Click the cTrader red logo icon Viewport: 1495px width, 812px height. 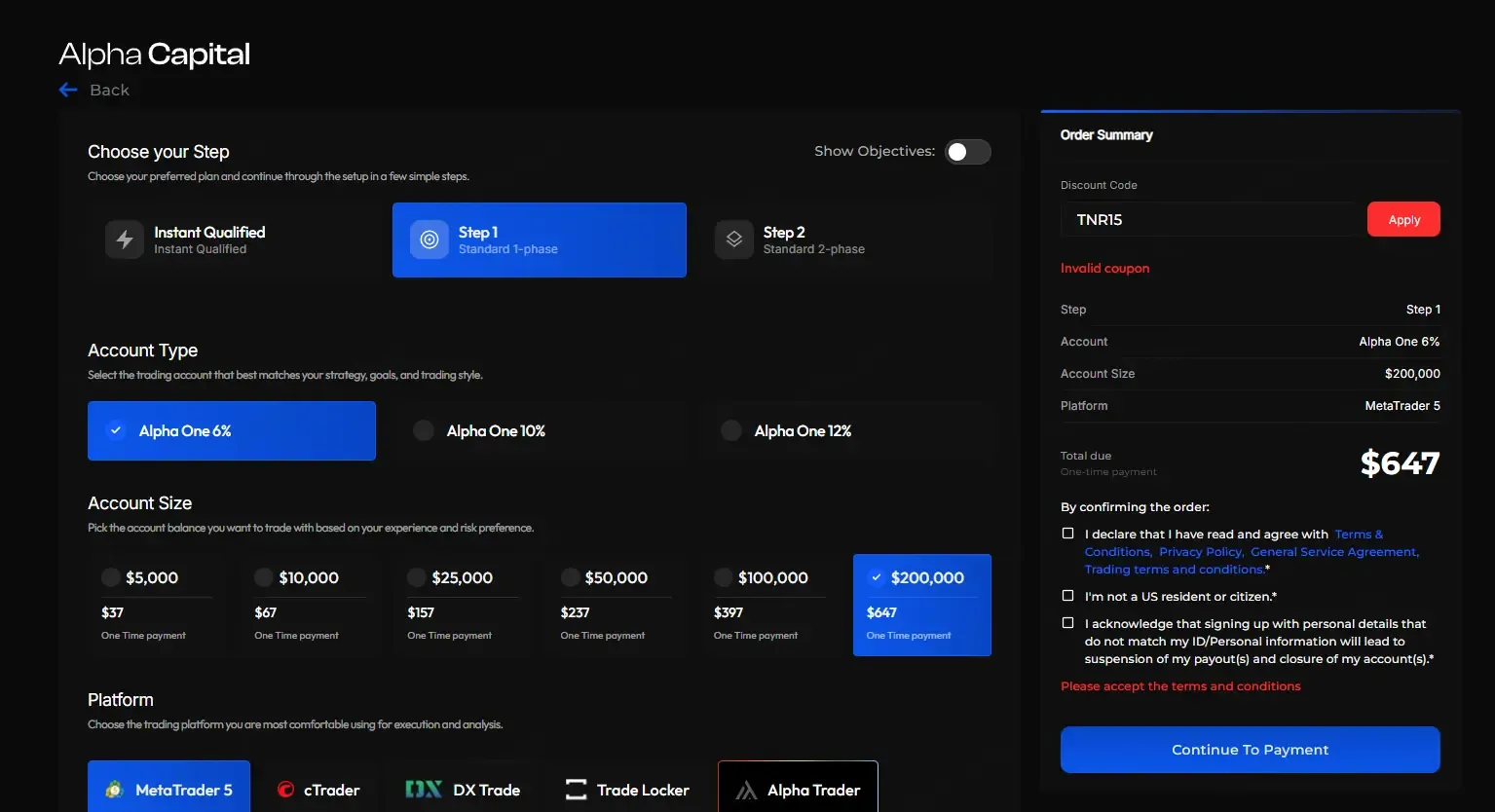tap(285, 790)
